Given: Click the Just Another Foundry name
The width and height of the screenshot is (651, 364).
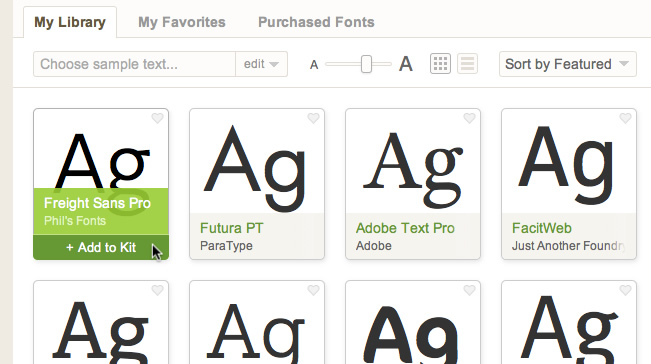Looking at the screenshot, I should point(568,246).
